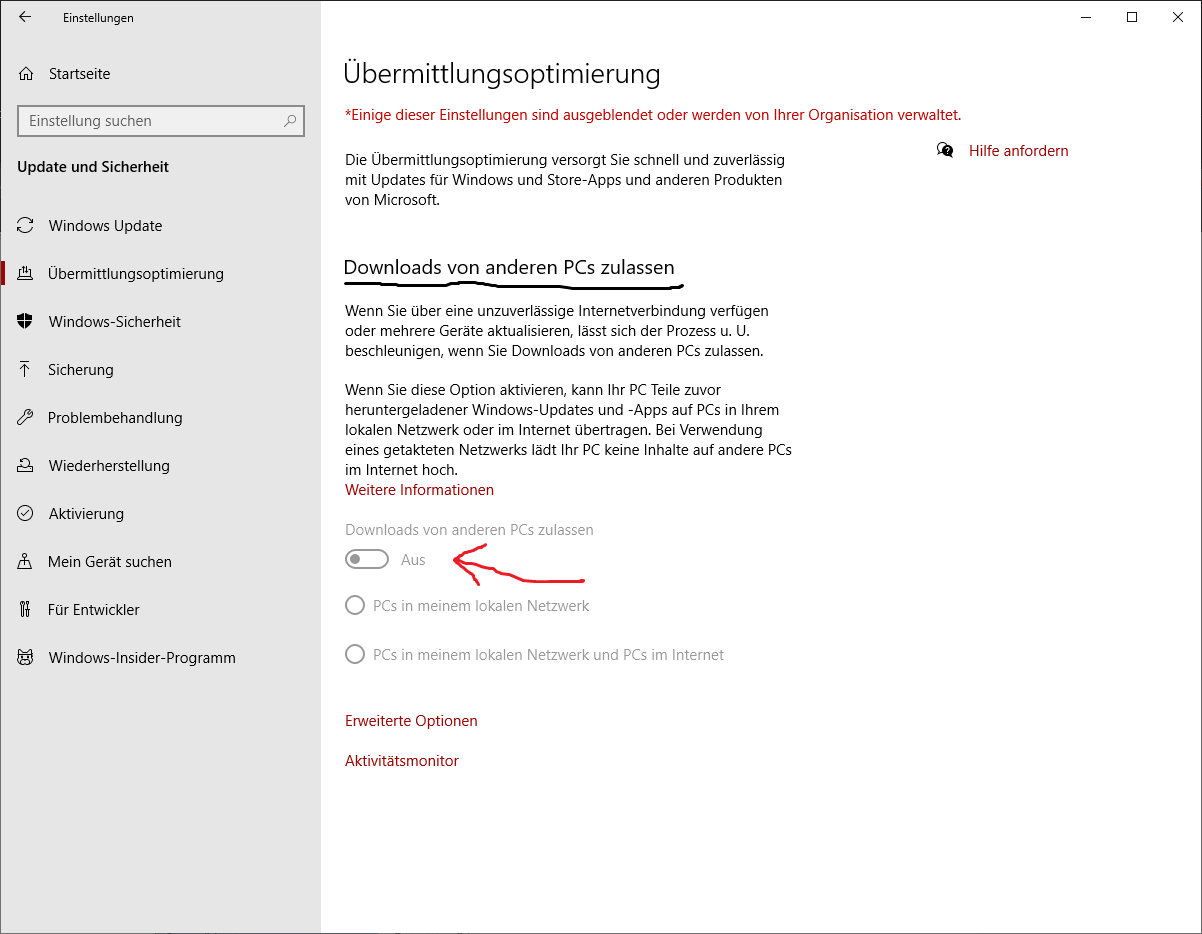Open Für Entwickler settings

pyautogui.click(x=94, y=610)
